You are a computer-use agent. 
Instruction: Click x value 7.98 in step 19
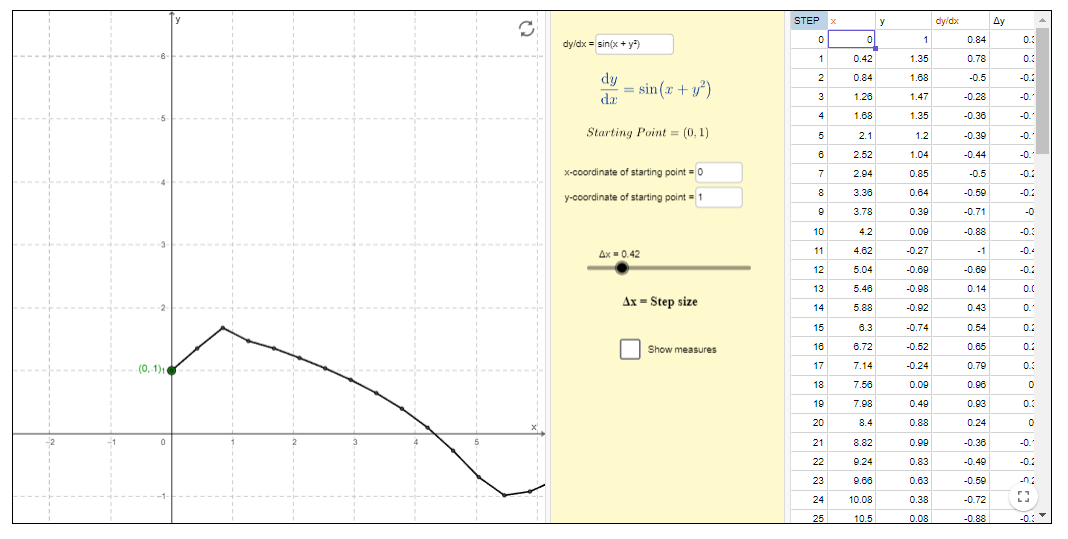tap(851, 403)
